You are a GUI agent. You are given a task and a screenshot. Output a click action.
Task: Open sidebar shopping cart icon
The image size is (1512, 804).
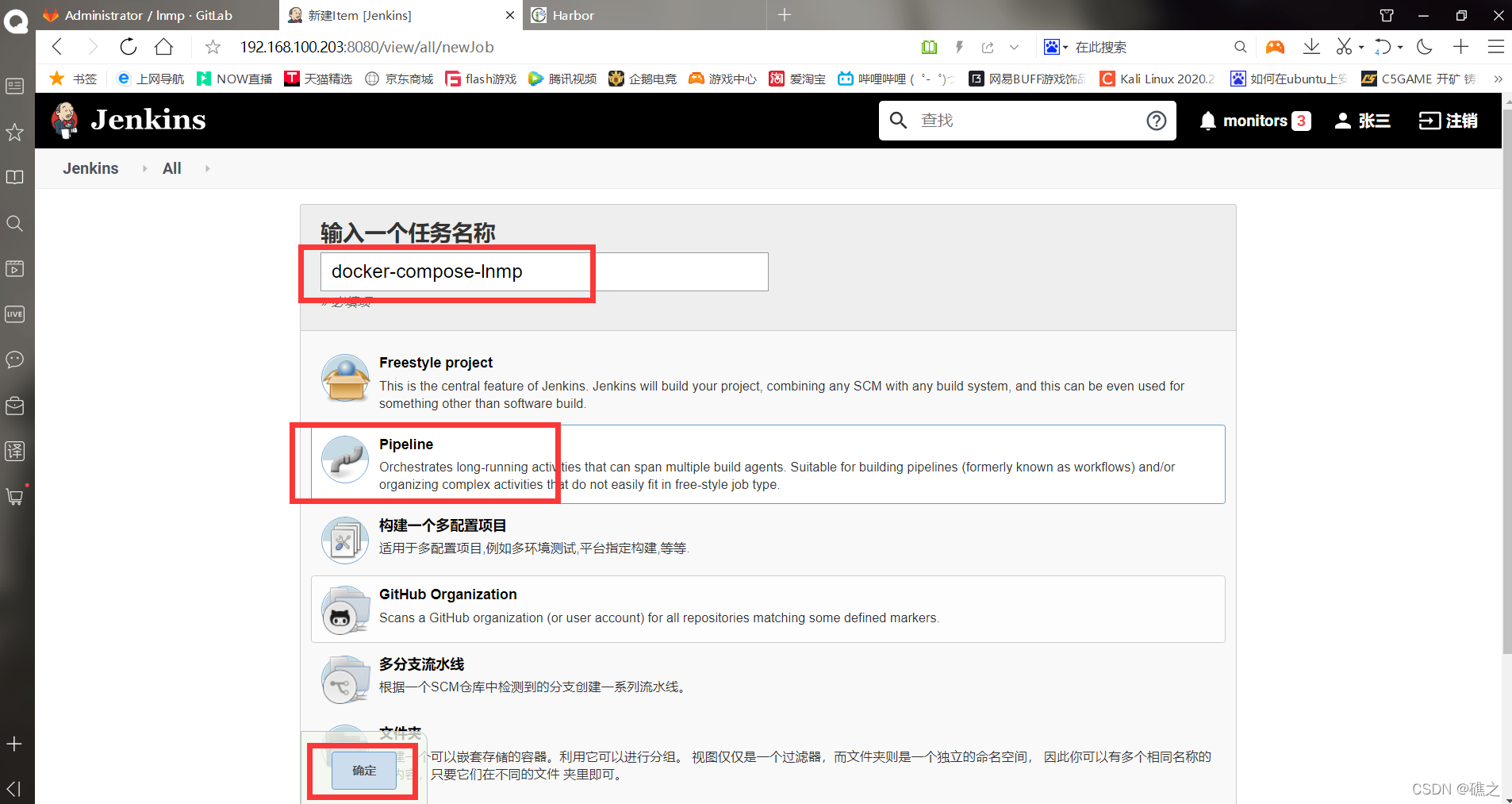15,497
